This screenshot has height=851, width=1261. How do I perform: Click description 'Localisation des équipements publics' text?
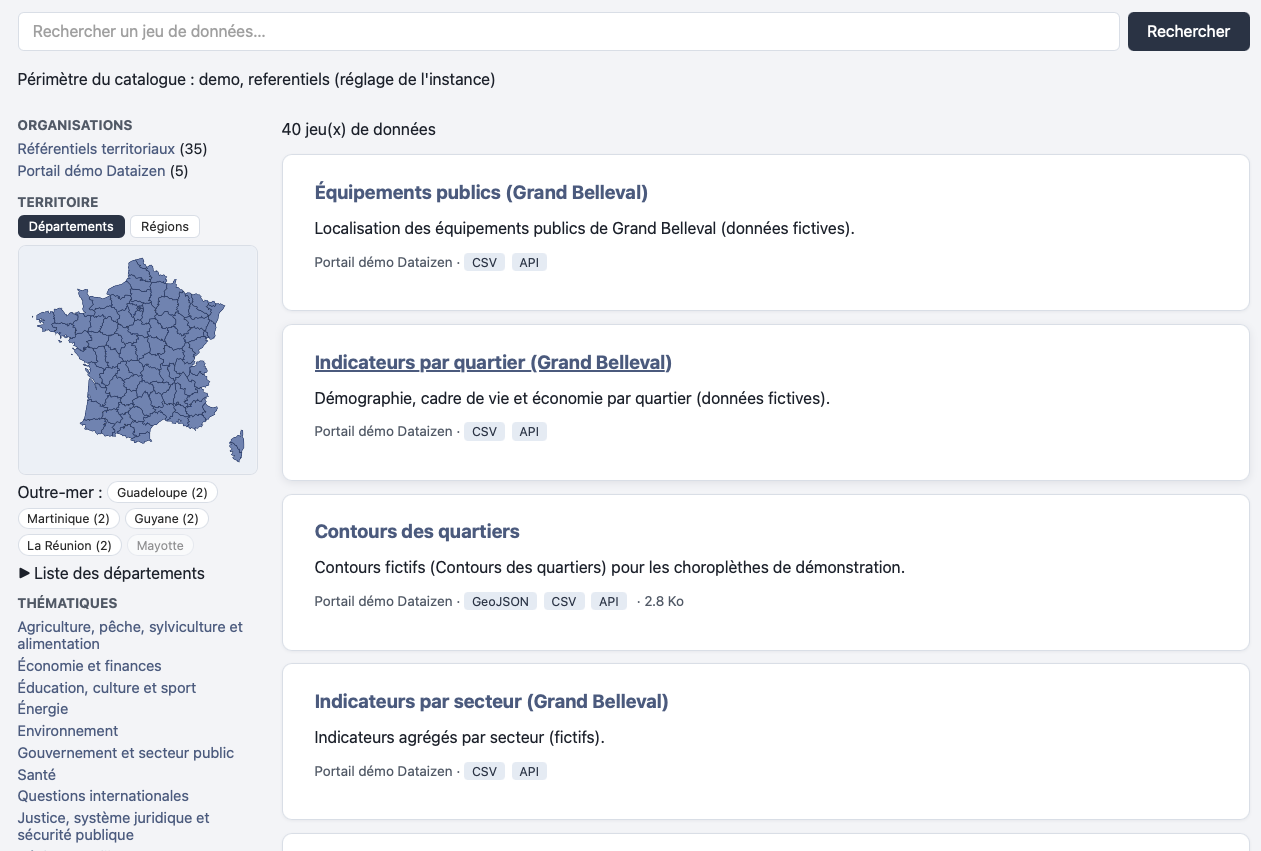585,228
